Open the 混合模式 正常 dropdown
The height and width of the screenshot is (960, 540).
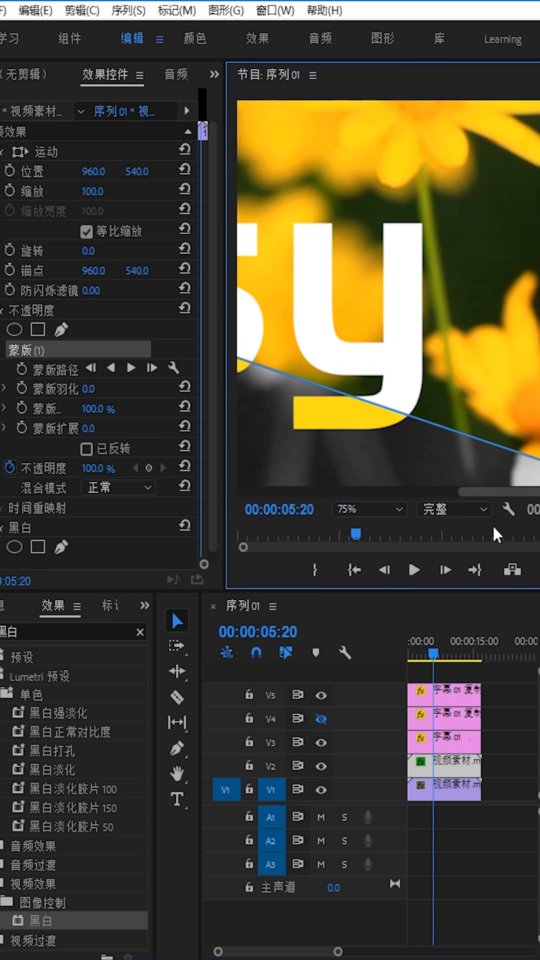[x=118, y=488]
